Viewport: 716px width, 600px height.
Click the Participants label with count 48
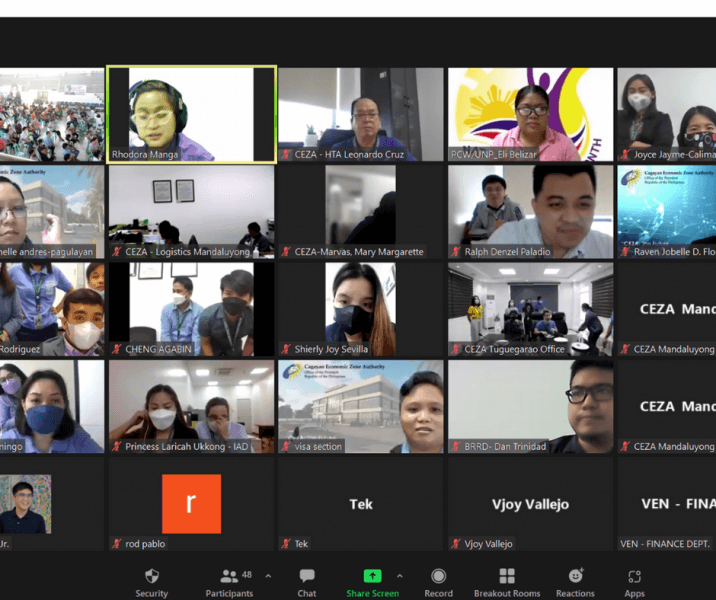[x=229, y=593]
